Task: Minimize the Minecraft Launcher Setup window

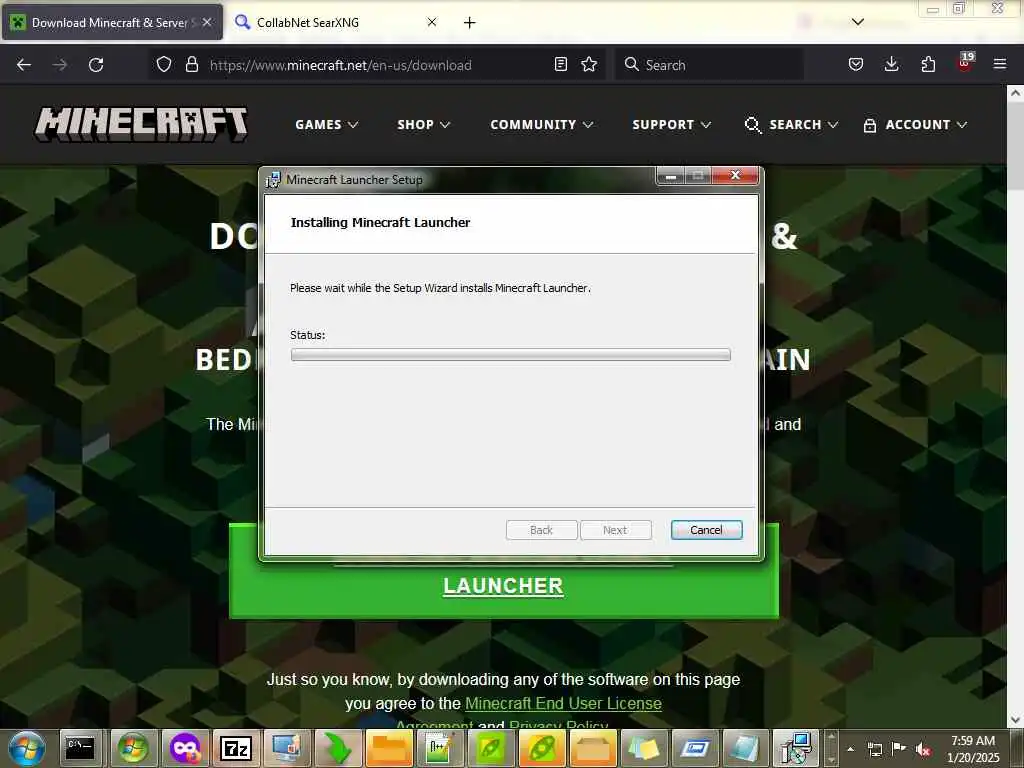Action: coord(670,175)
